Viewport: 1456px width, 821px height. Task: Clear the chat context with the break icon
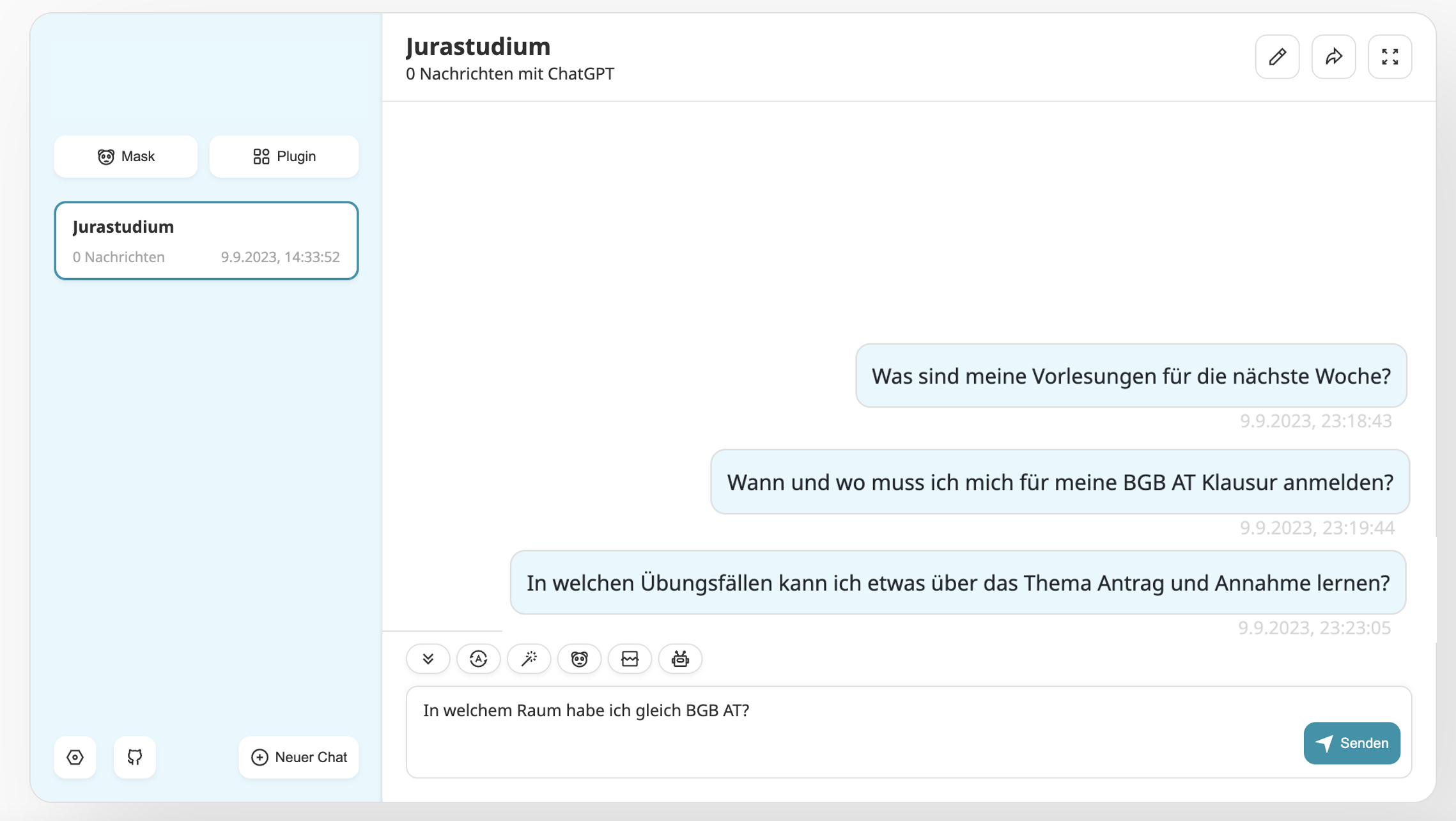click(x=630, y=659)
